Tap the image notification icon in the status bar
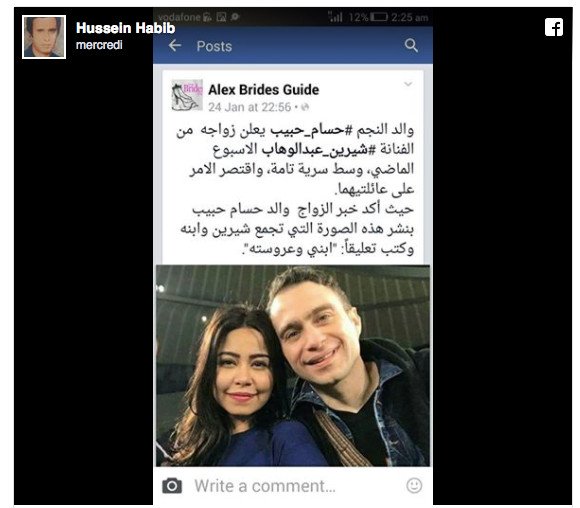The image size is (580, 508). click(x=221, y=17)
